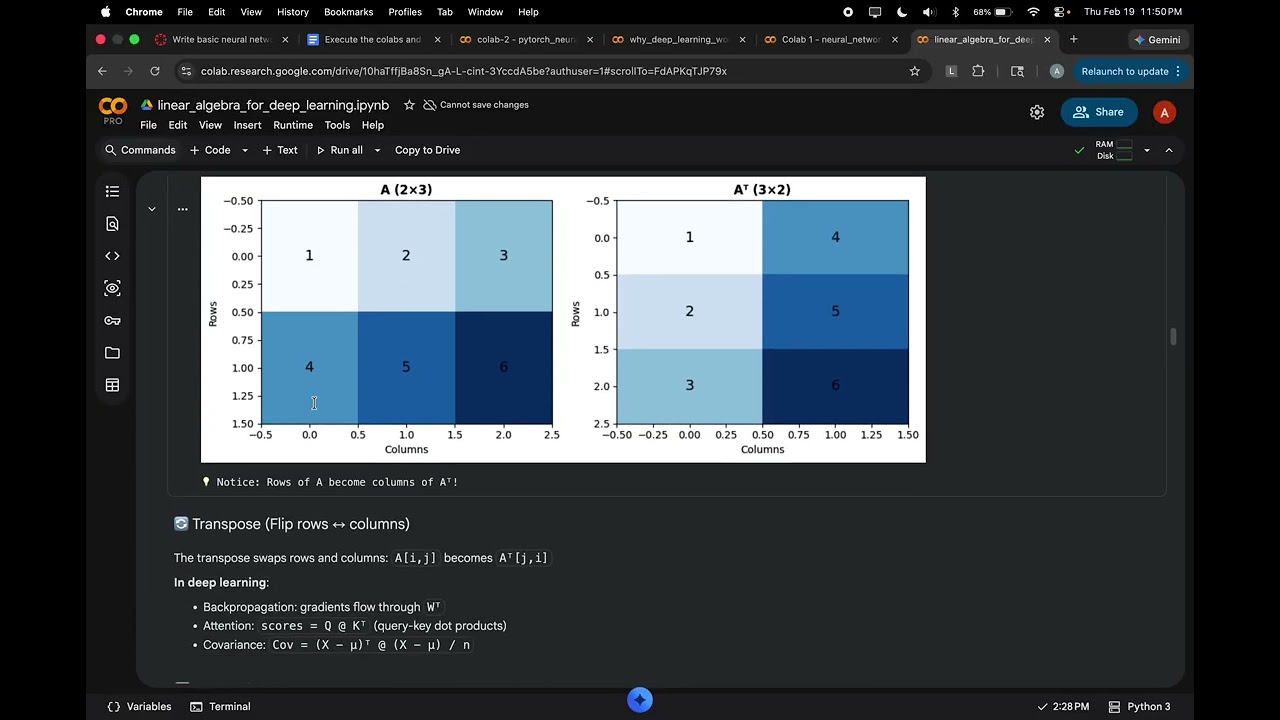Click the Apple menu logo
The width and height of the screenshot is (1280, 720).
pyautogui.click(x=105, y=12)
